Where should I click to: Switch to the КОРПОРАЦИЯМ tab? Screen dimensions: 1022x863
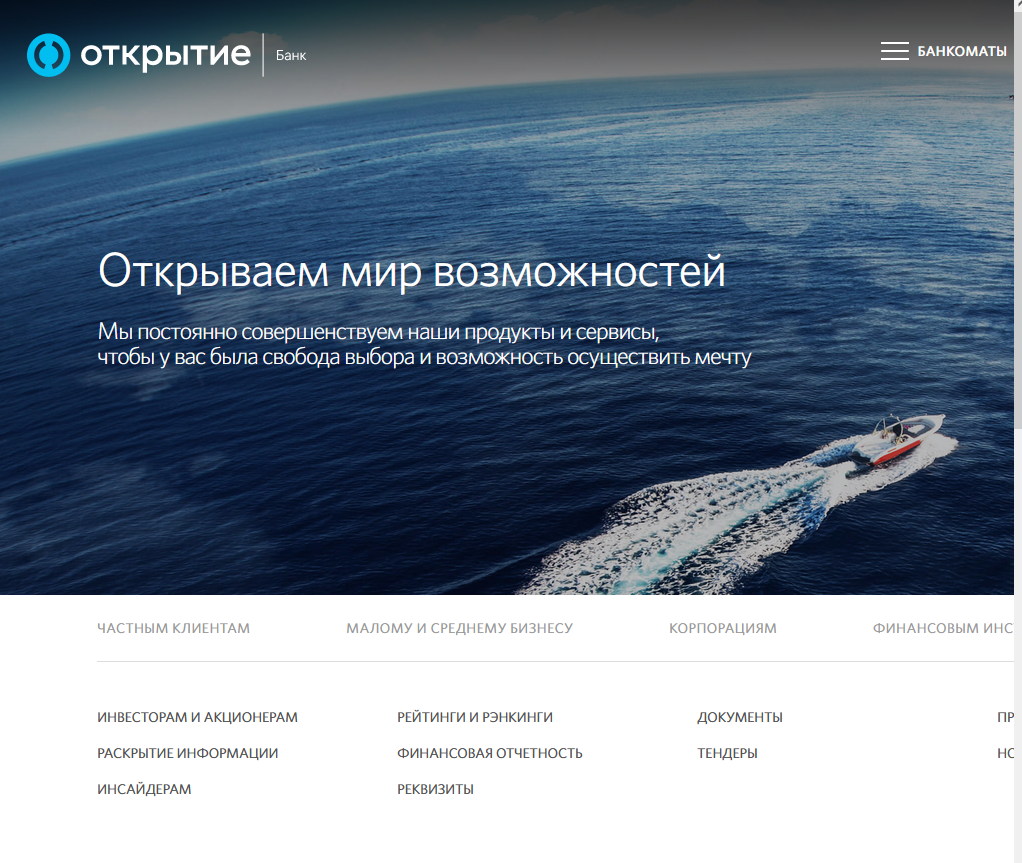pos(722,628)
